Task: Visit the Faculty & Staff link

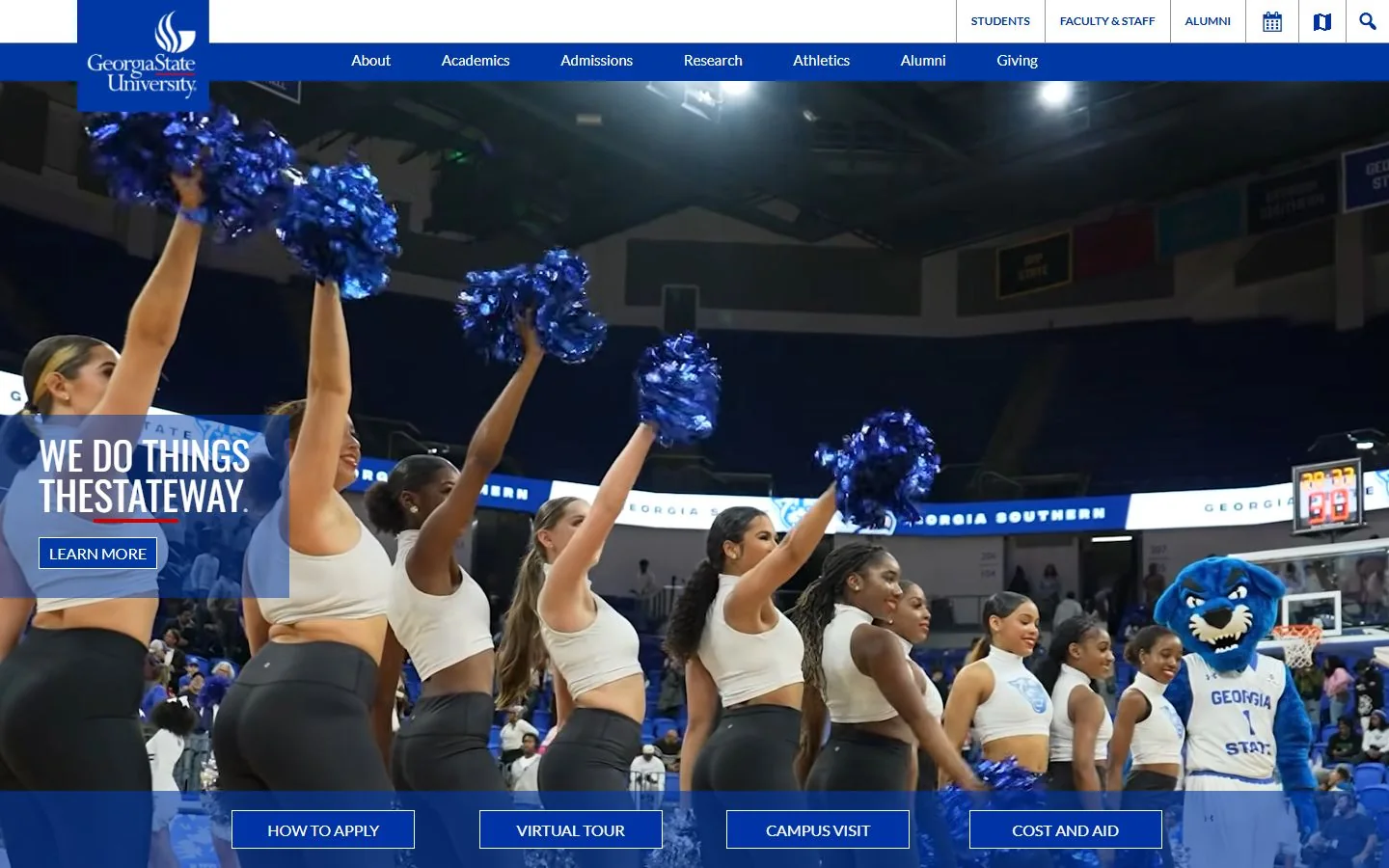Action: tap(1107, 21)
